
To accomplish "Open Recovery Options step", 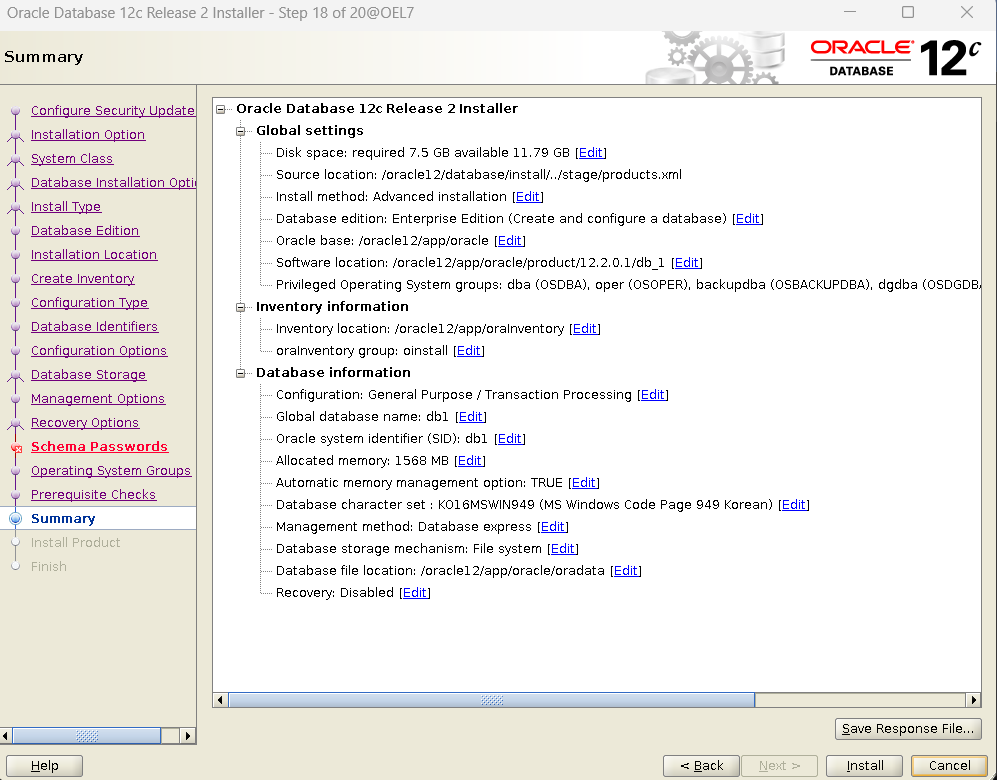I will (x=85, y=423).
